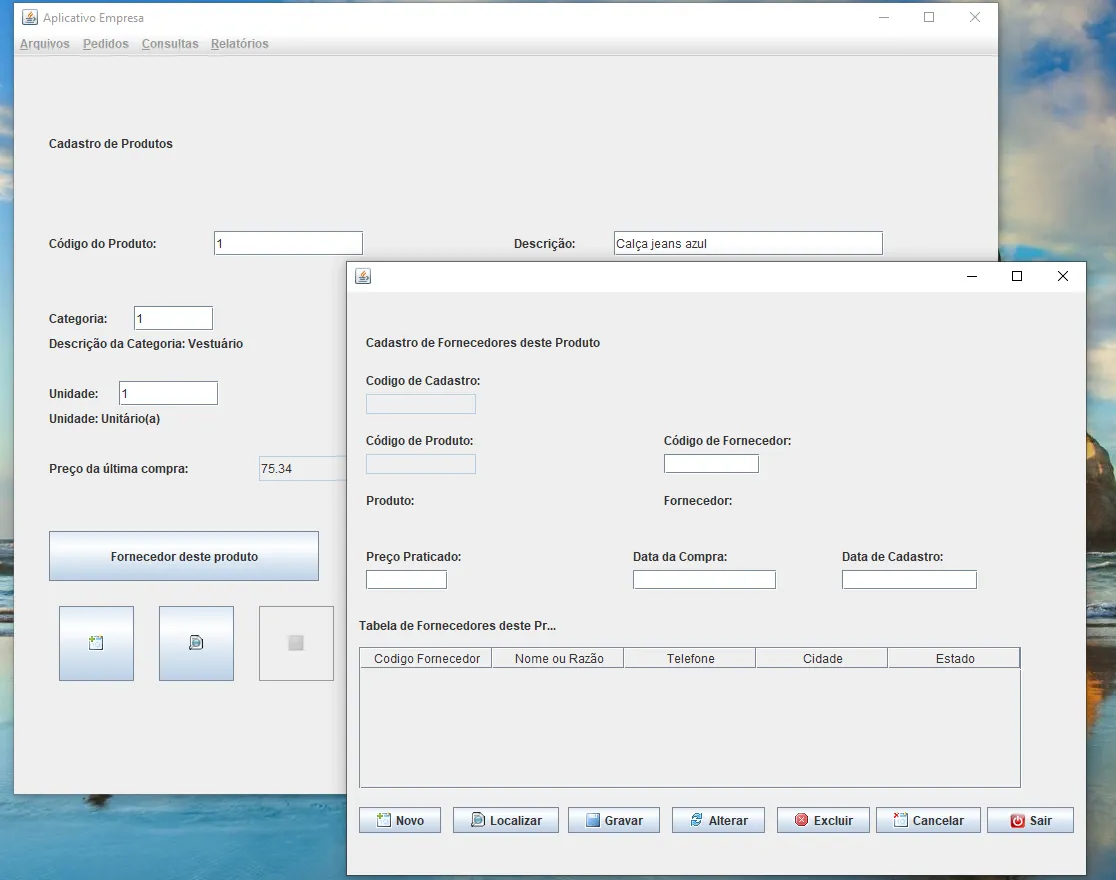
Task: Click the Sair button
Action: click(x=1030, y=820)
